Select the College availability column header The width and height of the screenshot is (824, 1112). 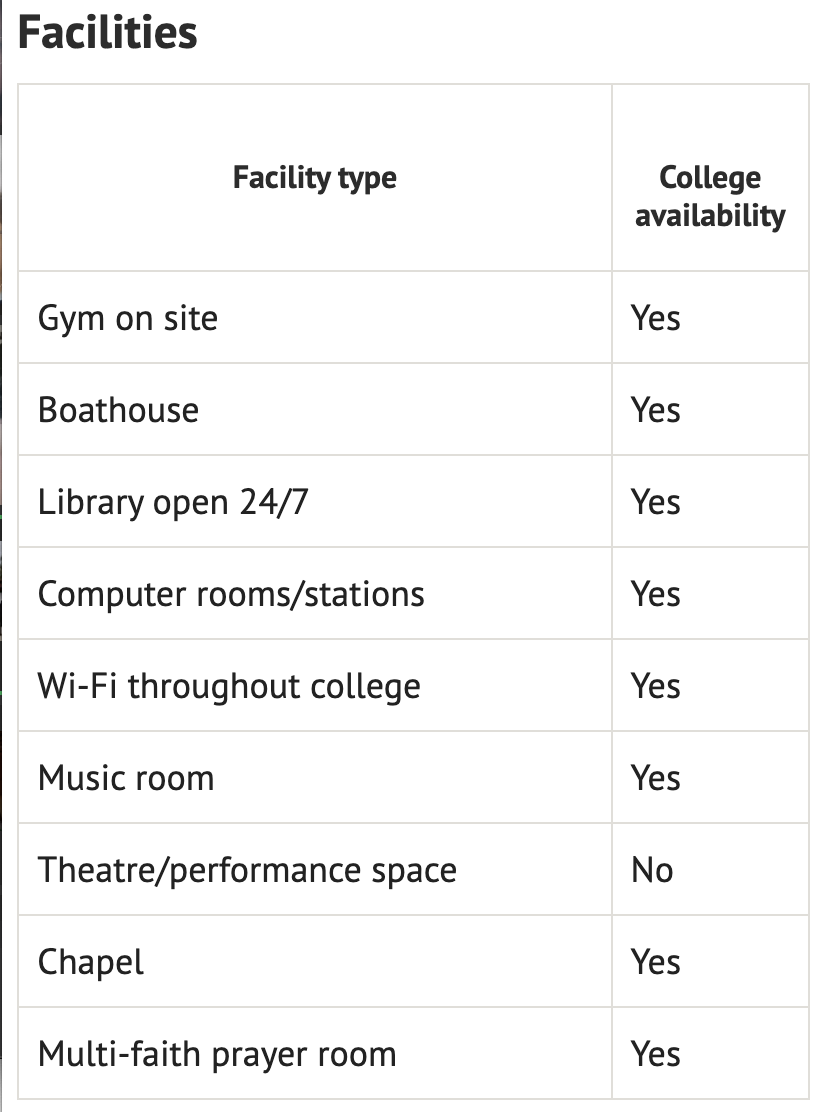(710, 196)
